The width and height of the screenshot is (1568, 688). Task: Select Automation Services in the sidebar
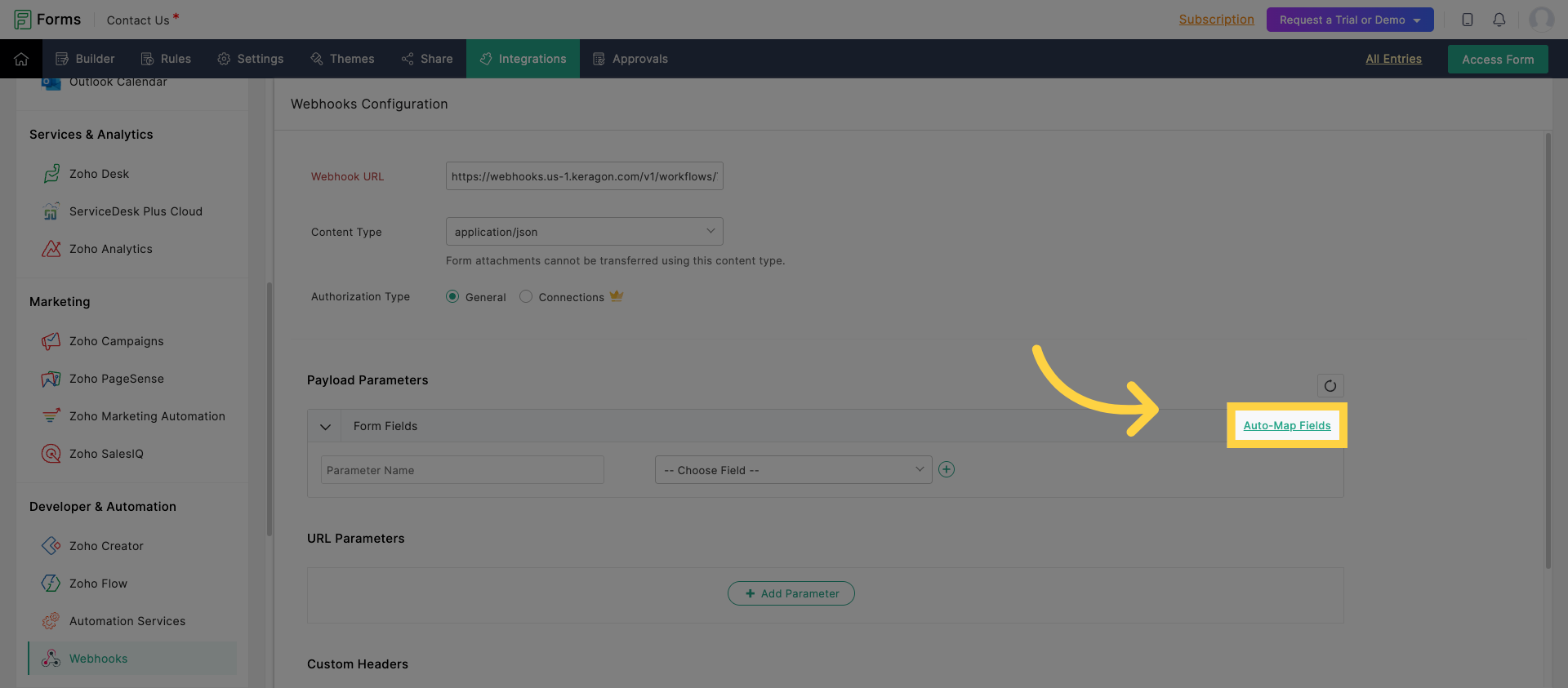click(x=127, y=621)
